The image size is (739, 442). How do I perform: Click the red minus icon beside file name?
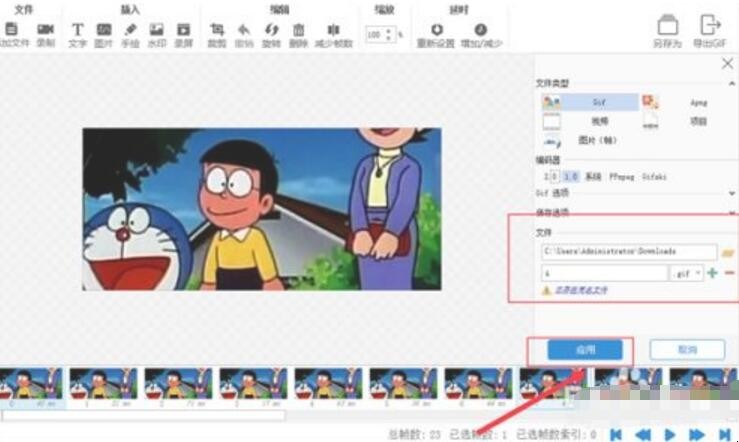(x=729, y=273)
